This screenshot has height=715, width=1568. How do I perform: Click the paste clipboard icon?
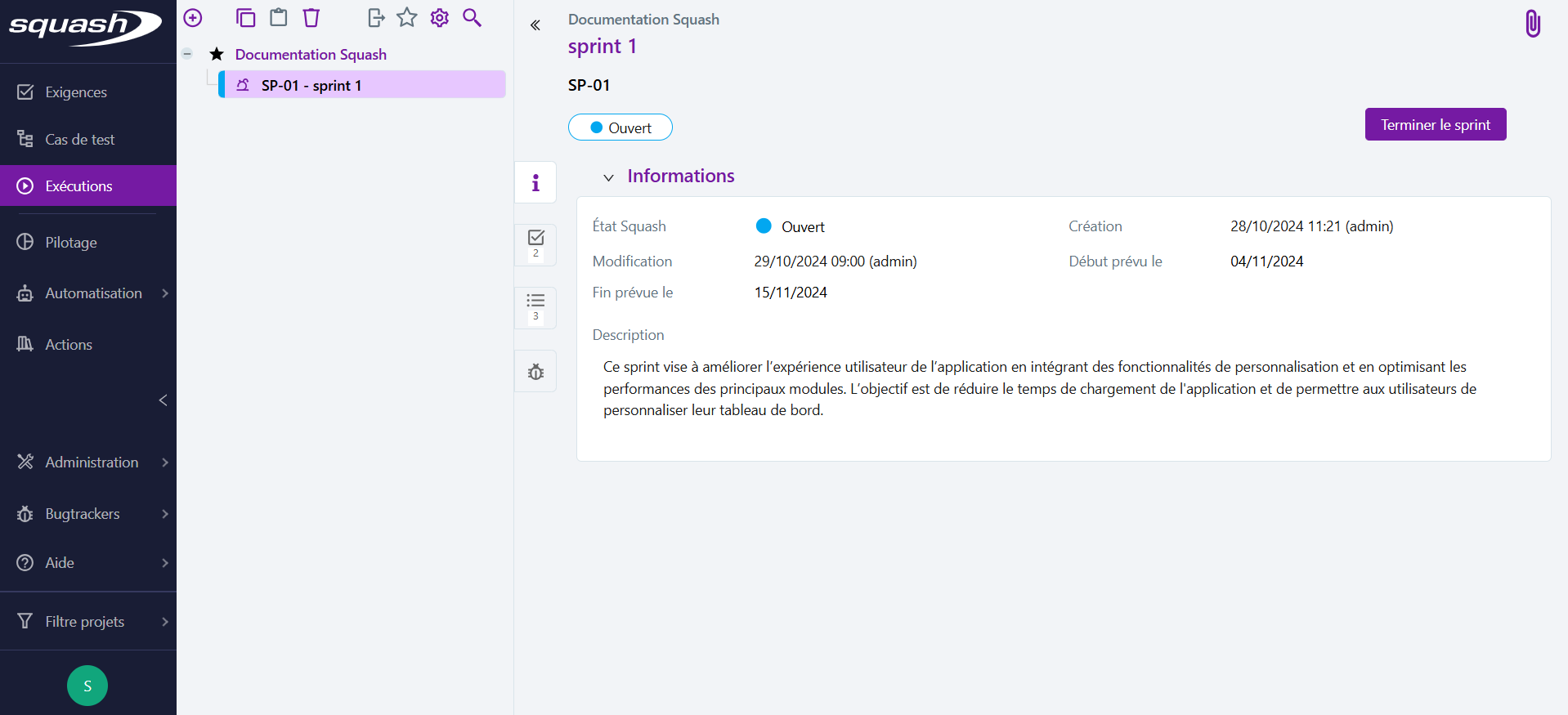click(279, 17)
